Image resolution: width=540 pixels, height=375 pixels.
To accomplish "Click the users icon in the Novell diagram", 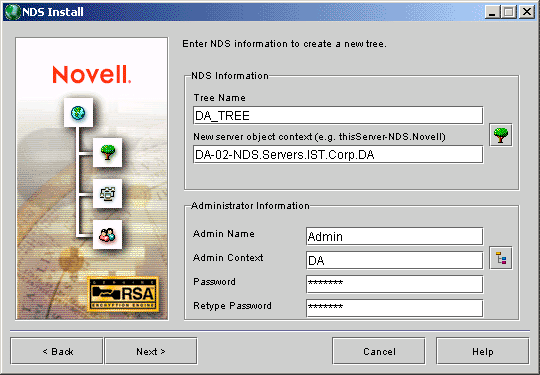I will 107,234.
